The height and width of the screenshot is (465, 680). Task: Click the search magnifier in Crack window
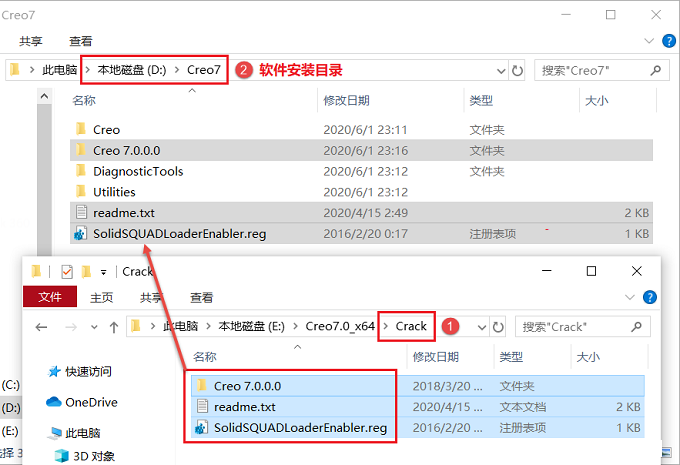[636, 327]
